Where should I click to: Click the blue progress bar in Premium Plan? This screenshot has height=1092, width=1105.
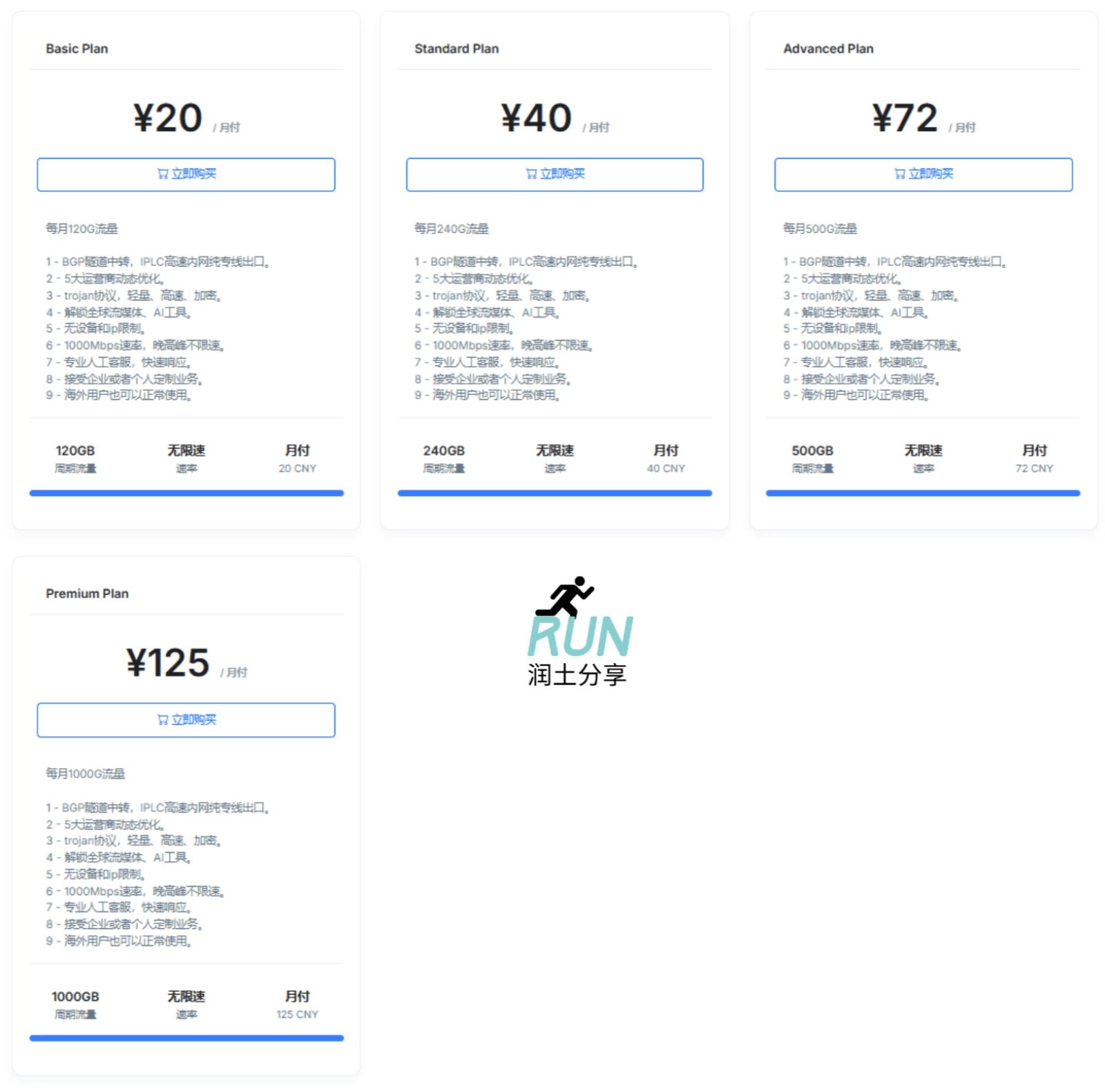[186, 1038]
